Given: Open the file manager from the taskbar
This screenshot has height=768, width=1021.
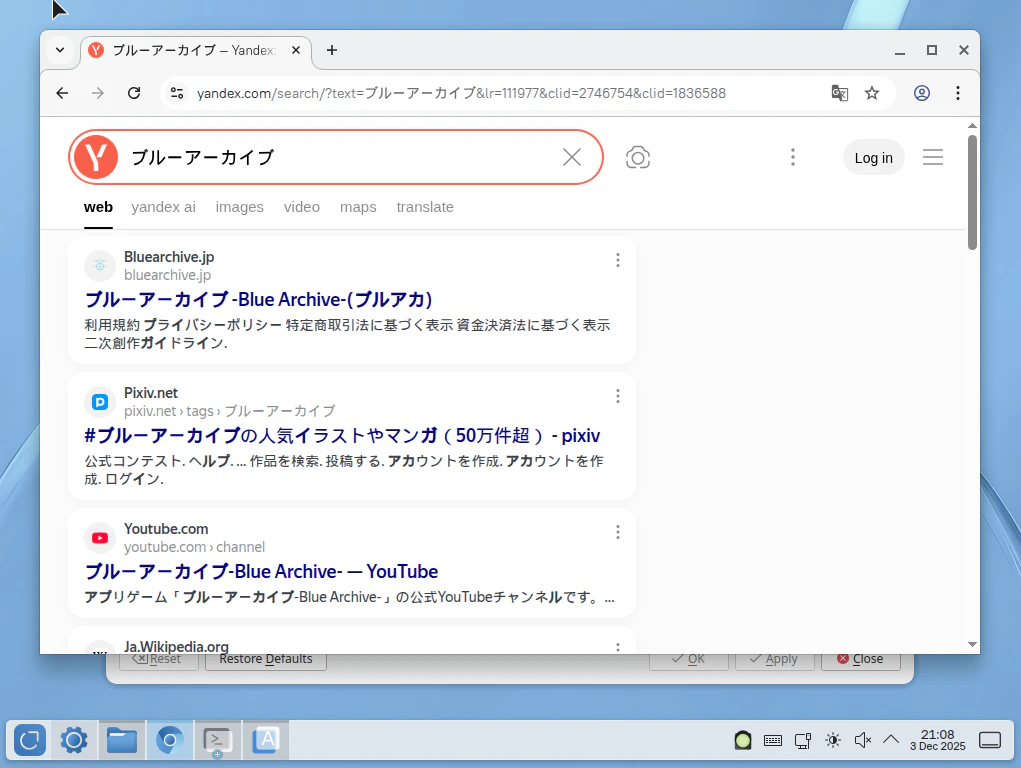Looking at the screenshot, I should pyautogui.click(x=122, y=740).
